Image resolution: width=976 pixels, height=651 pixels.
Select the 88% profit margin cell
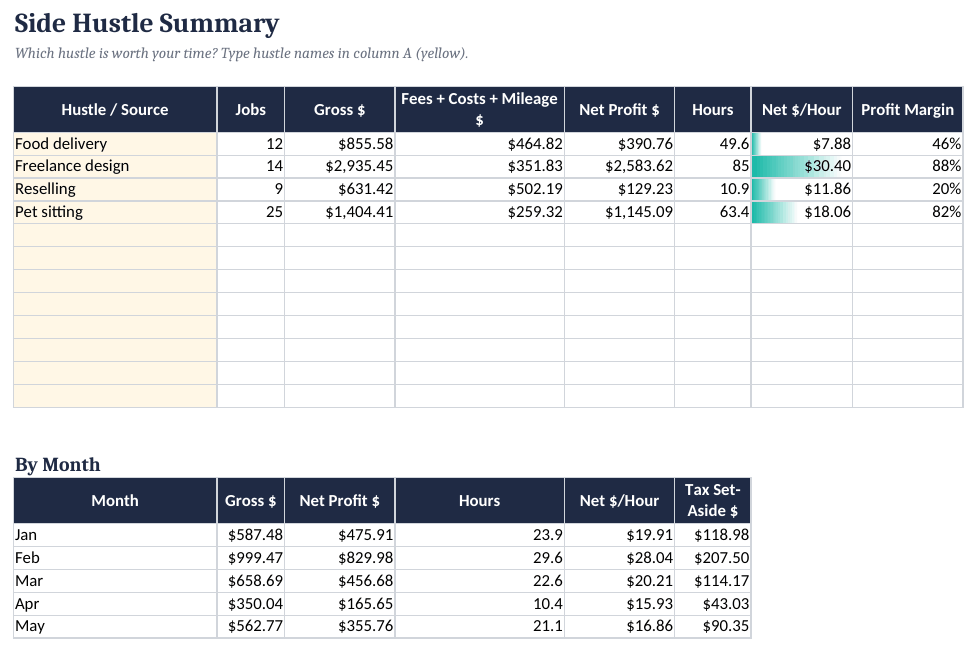point(908,166)
